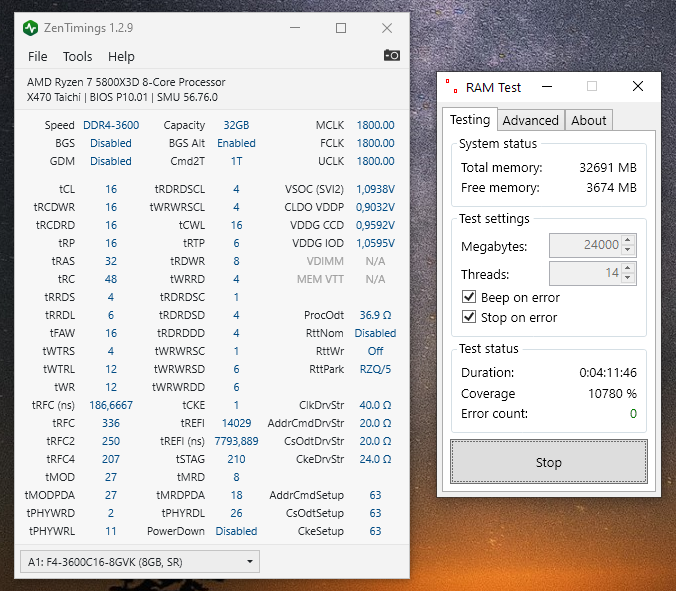
Task: Decrease Threads with the down stepper arrow
Action: click(x=628, y=278)
